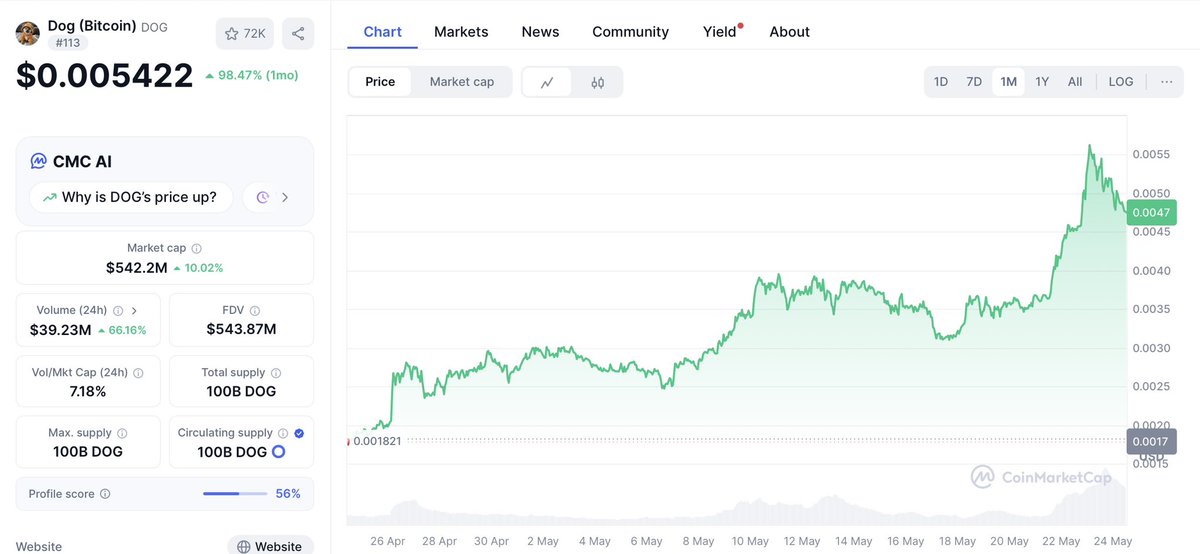
Task: Click the $543.87M FDV value
Action: (x=241, y=329)
